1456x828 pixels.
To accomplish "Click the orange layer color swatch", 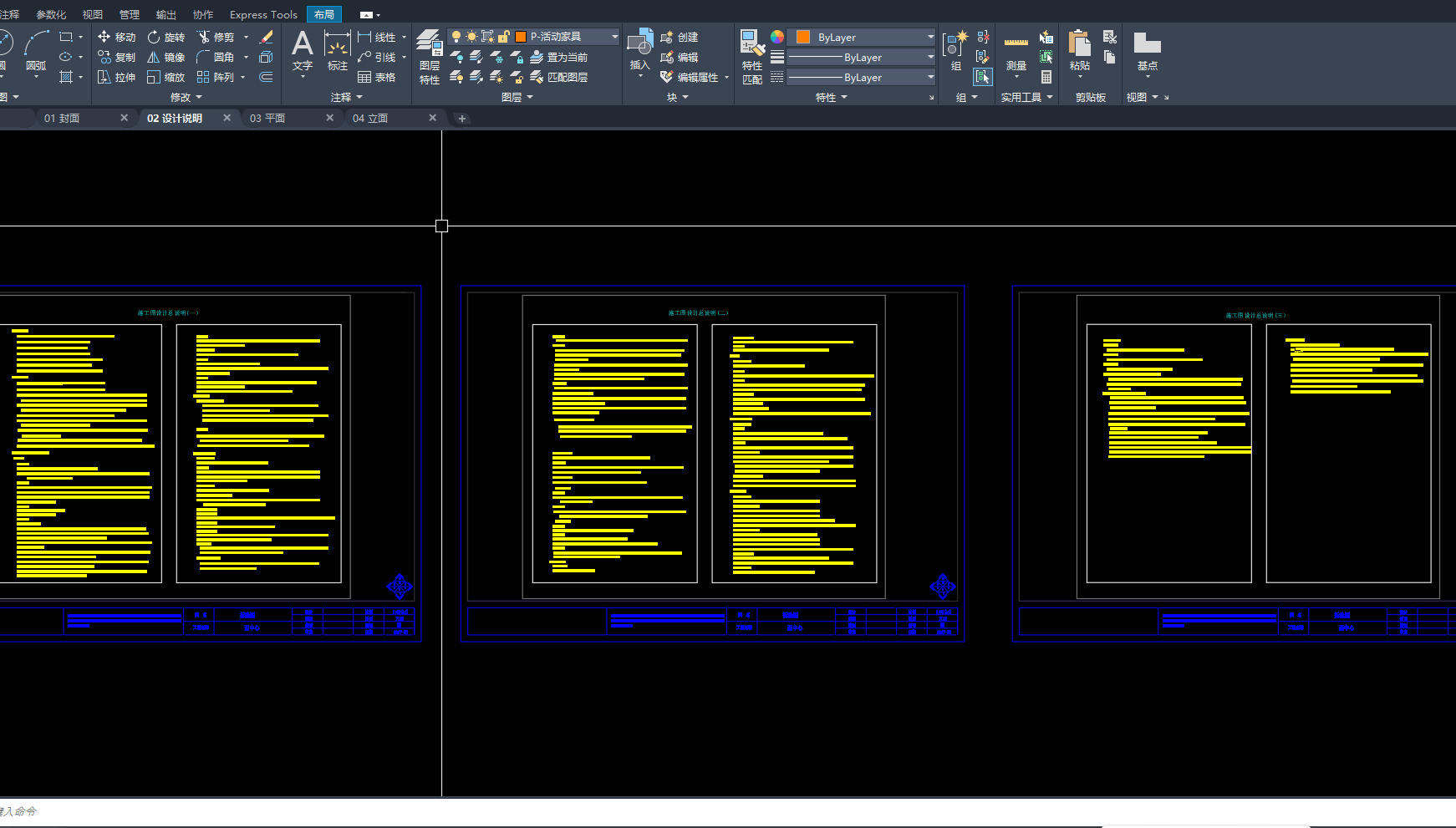I will tap(521, 37).
